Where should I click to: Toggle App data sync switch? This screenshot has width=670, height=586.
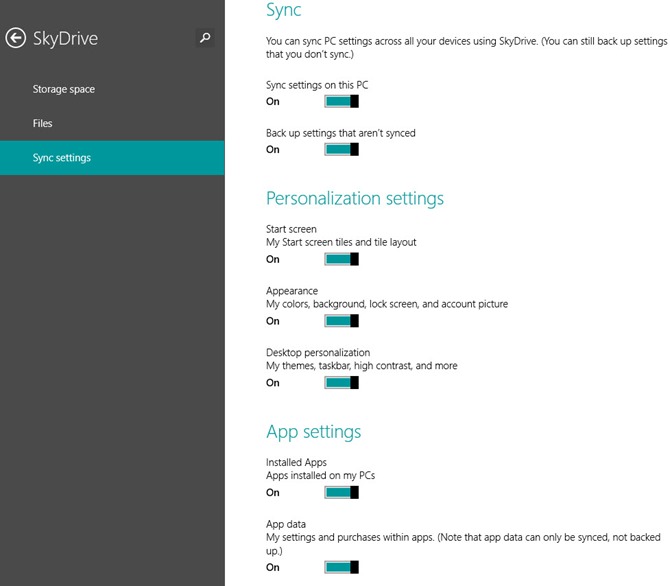(x=341, y=567)
